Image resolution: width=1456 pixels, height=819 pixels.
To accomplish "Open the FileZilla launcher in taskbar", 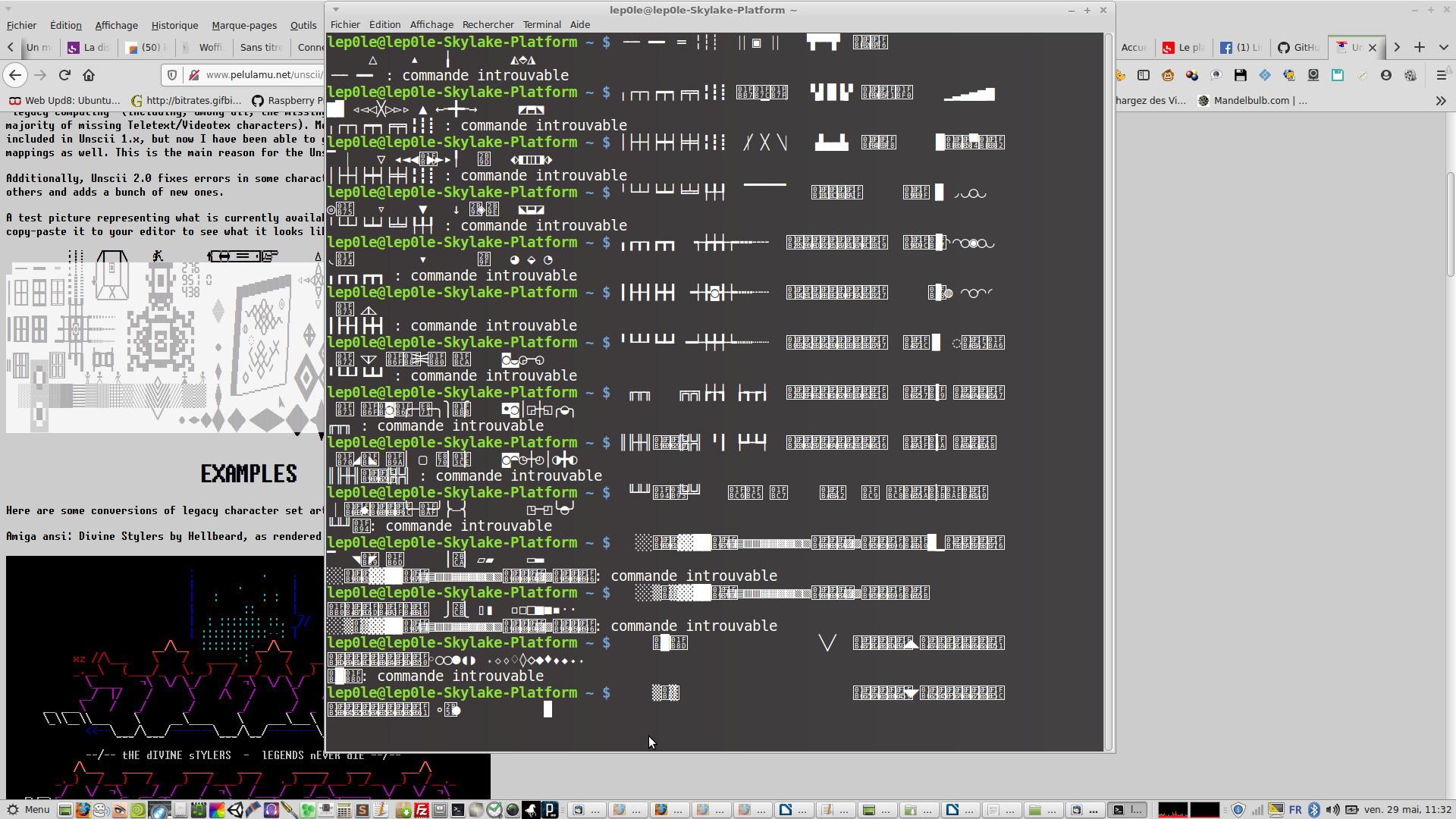I will 422,810.
